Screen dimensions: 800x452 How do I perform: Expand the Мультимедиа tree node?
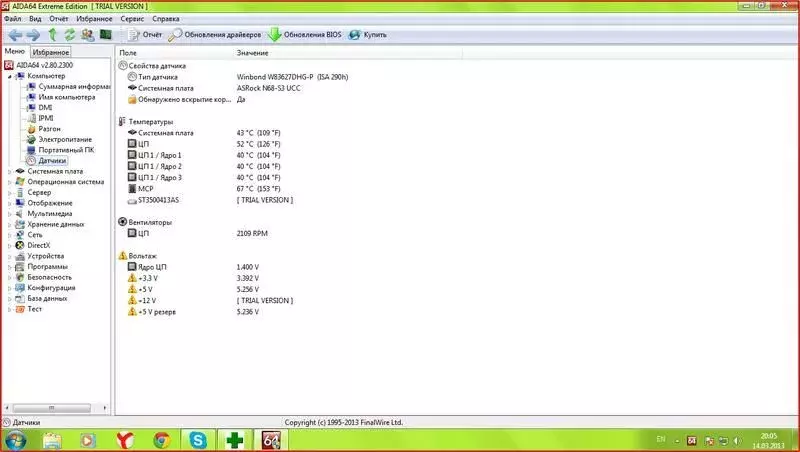[x=10, y=214]
